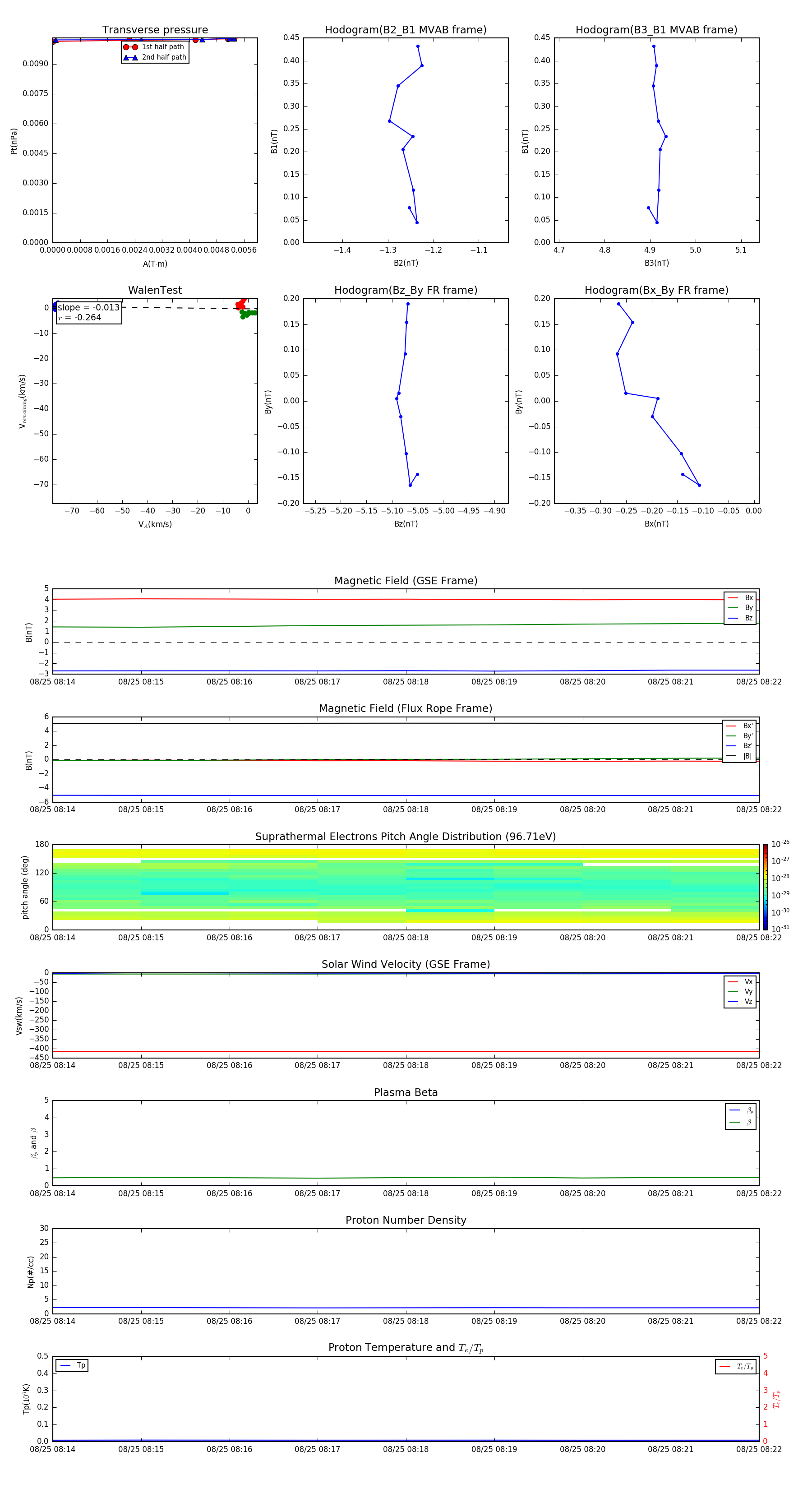Click 'Magnetic Field (Flux Rope Frame)' title
Image resolution: width=812 pixels, height=1489 pixels.
[x=406, y=709]
